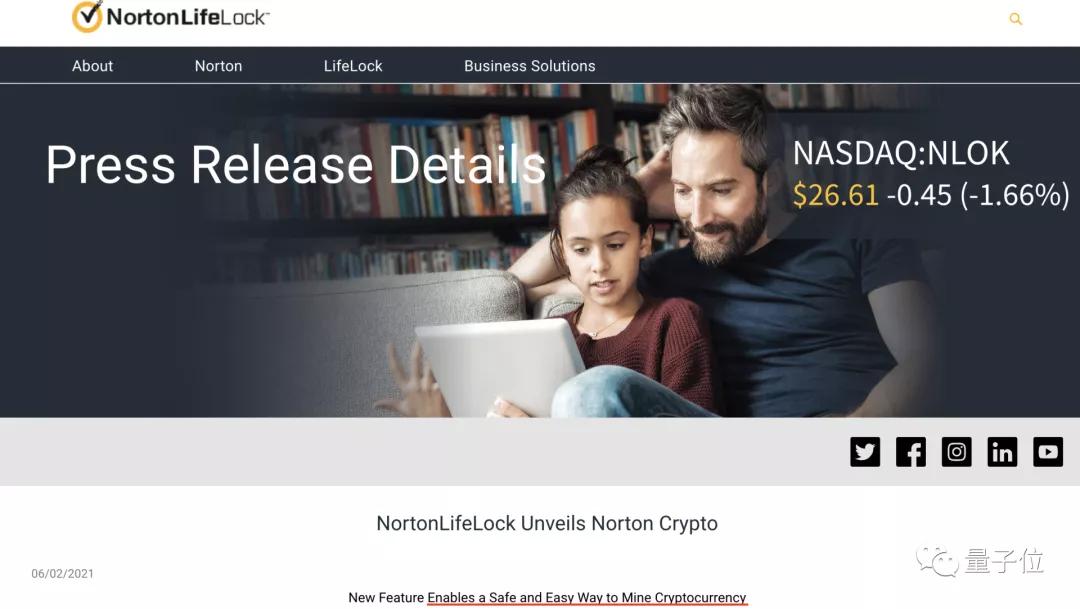Open the About menu

pyautogui.click(x=92, y=66)
